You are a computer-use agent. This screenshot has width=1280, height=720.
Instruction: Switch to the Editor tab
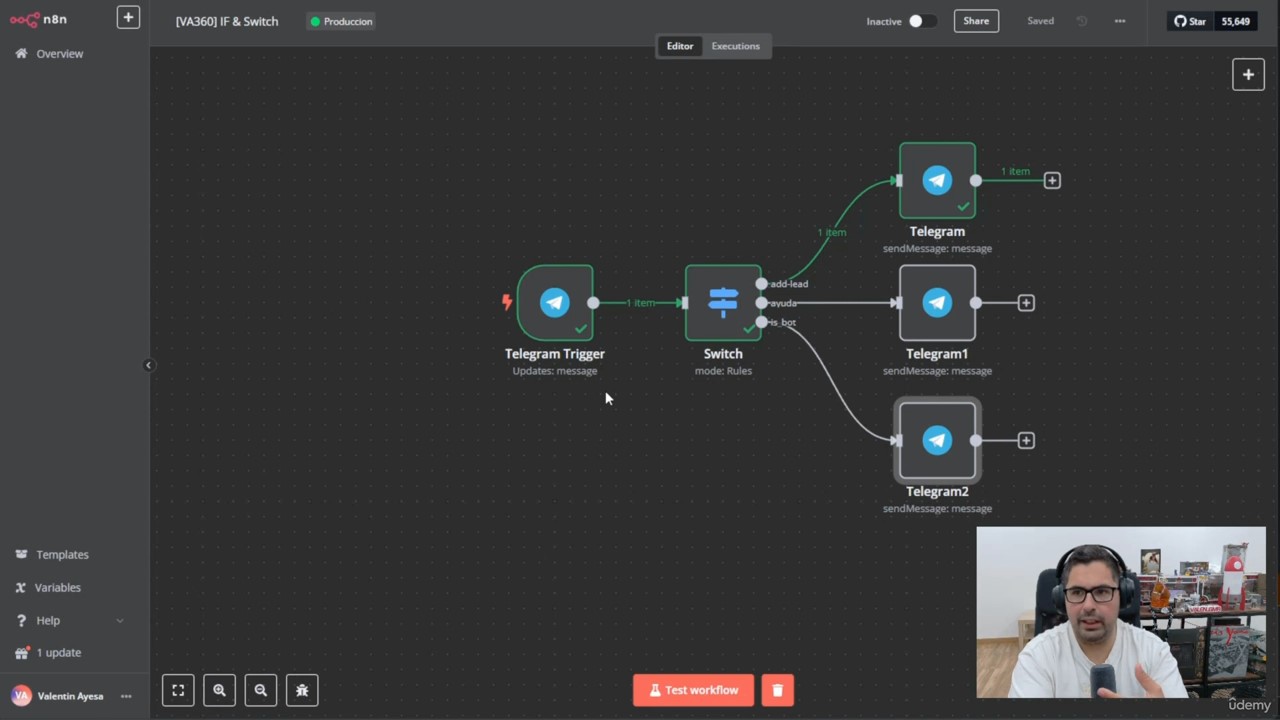click(x=680, y=46)
